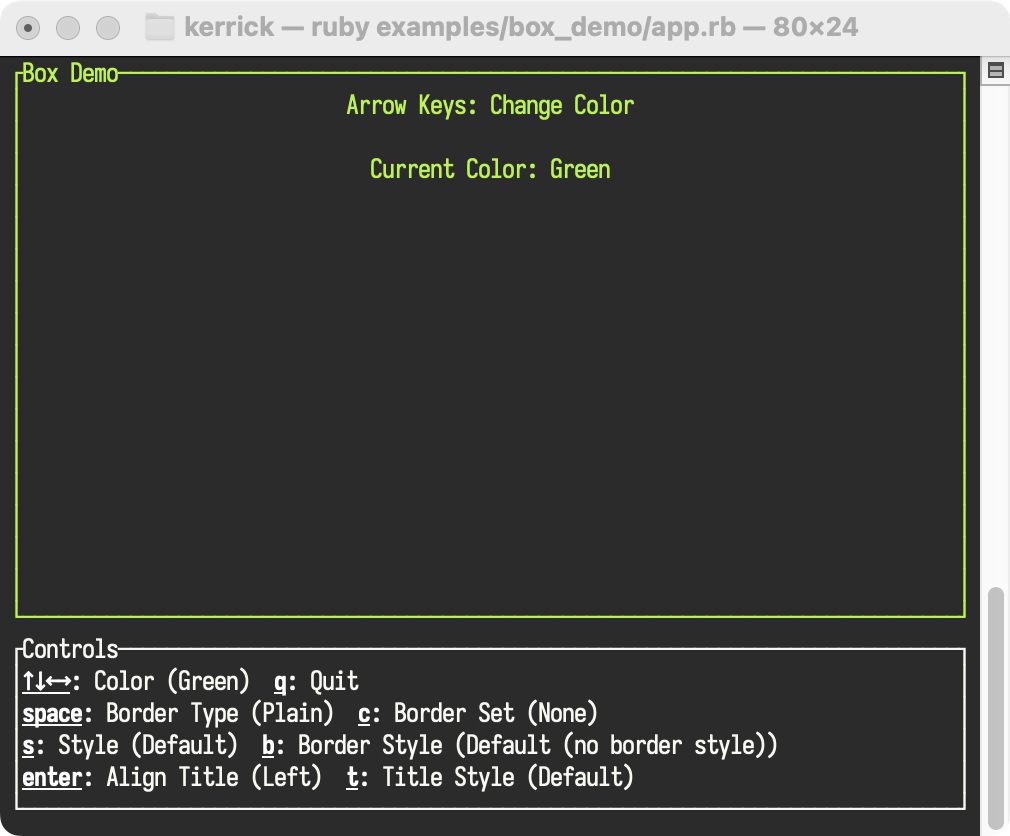Click 'enter: Align Title (Left)' hint
The width and height of the screenshot is (1010, 836).
[x=172, y=777]
